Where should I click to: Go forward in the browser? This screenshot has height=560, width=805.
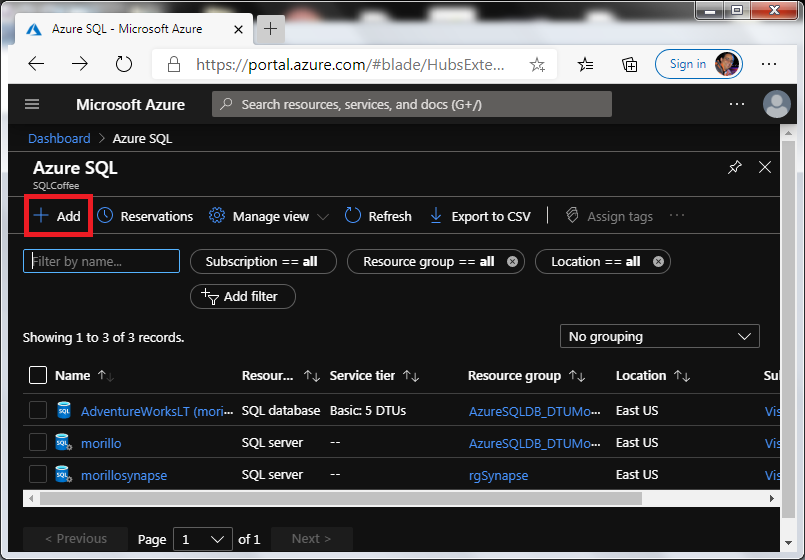pyautogui.click(x=80, y=64)
